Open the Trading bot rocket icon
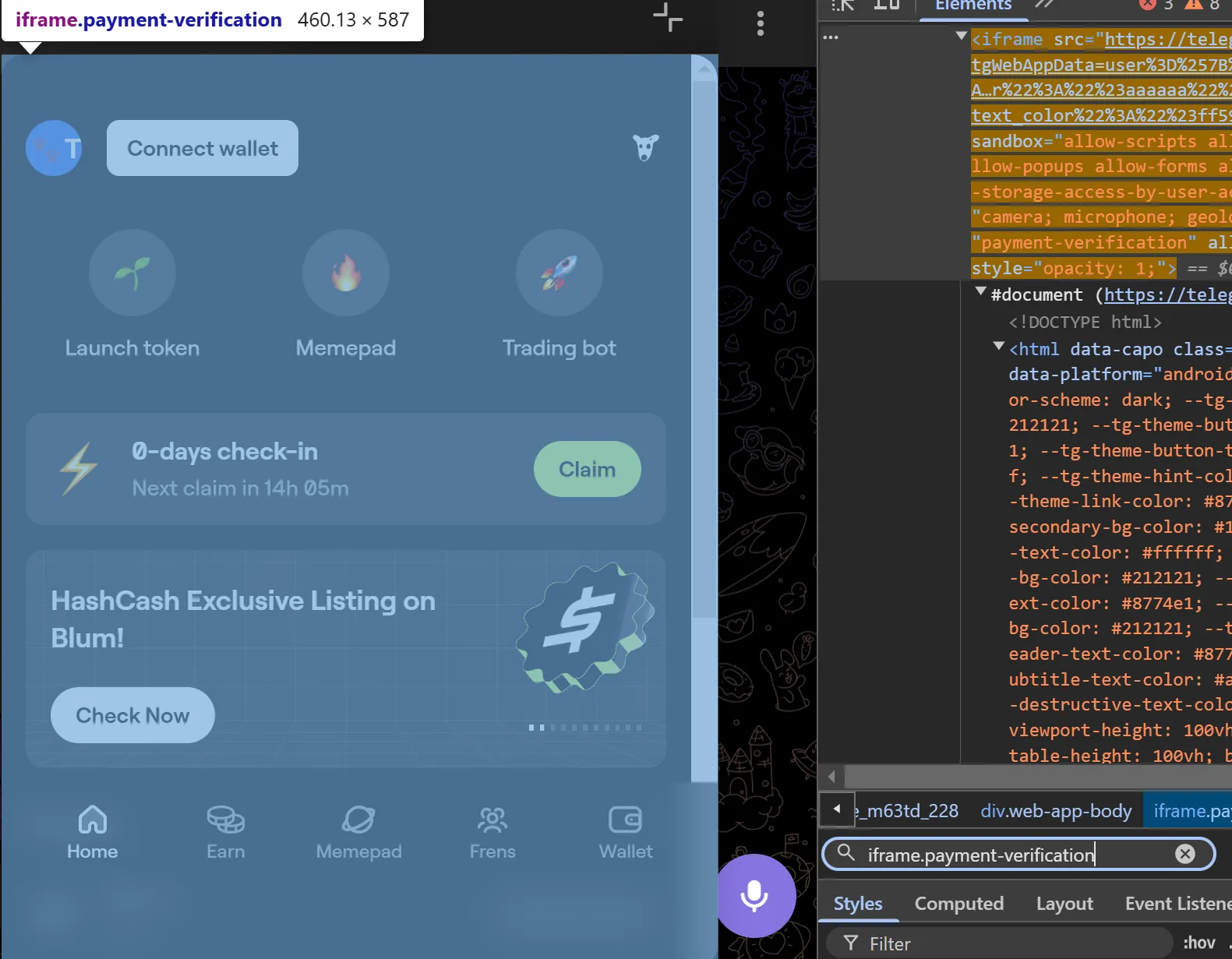The width and height of the screenshot is (1232, 959). click(559, 273)
